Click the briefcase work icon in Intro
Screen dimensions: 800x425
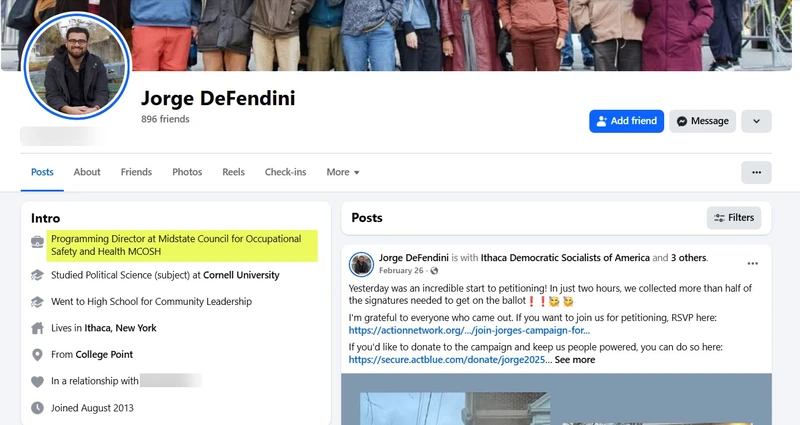click(x=37, y=242)
